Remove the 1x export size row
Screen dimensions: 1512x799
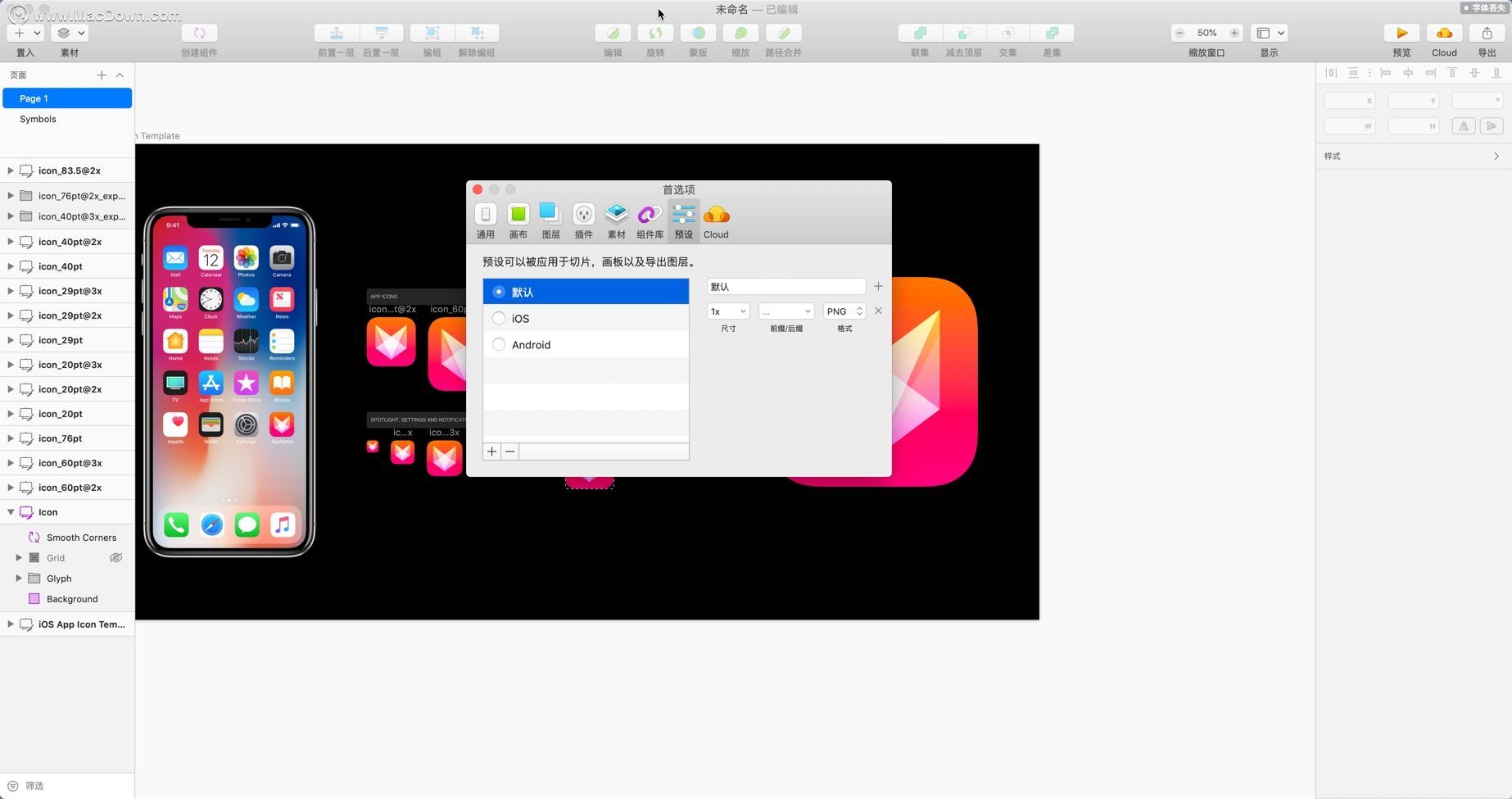pyautogui.click(x=878, y=311)
